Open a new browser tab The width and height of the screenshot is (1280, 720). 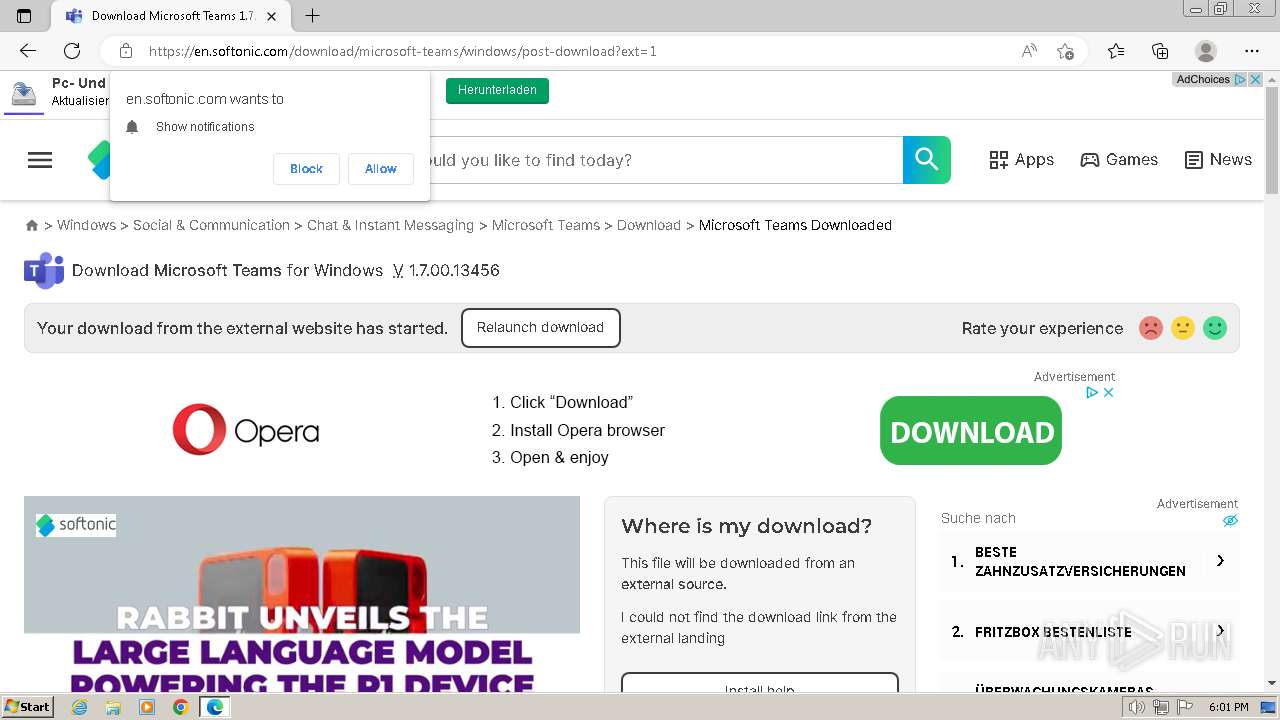[313, 16]
